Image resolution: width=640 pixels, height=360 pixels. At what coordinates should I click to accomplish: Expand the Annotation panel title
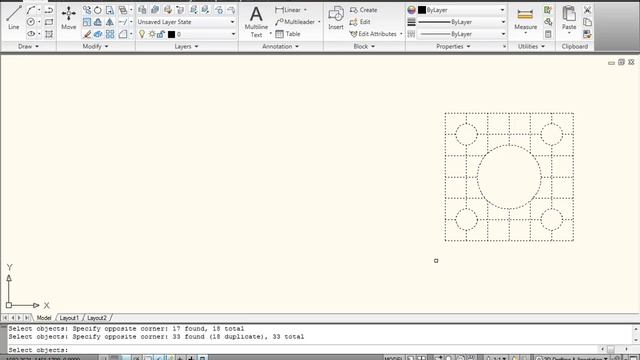point(280,47)
